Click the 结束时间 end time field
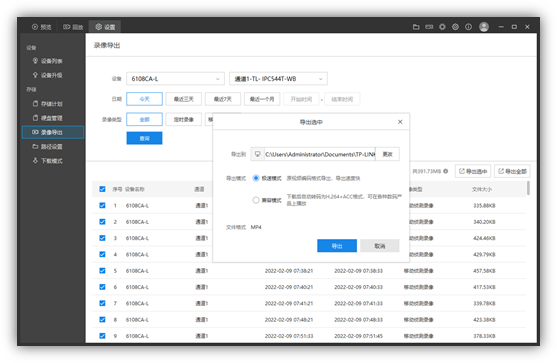Image resolution: width=557 pixels, height=363 pixels. tap(342, 99)
